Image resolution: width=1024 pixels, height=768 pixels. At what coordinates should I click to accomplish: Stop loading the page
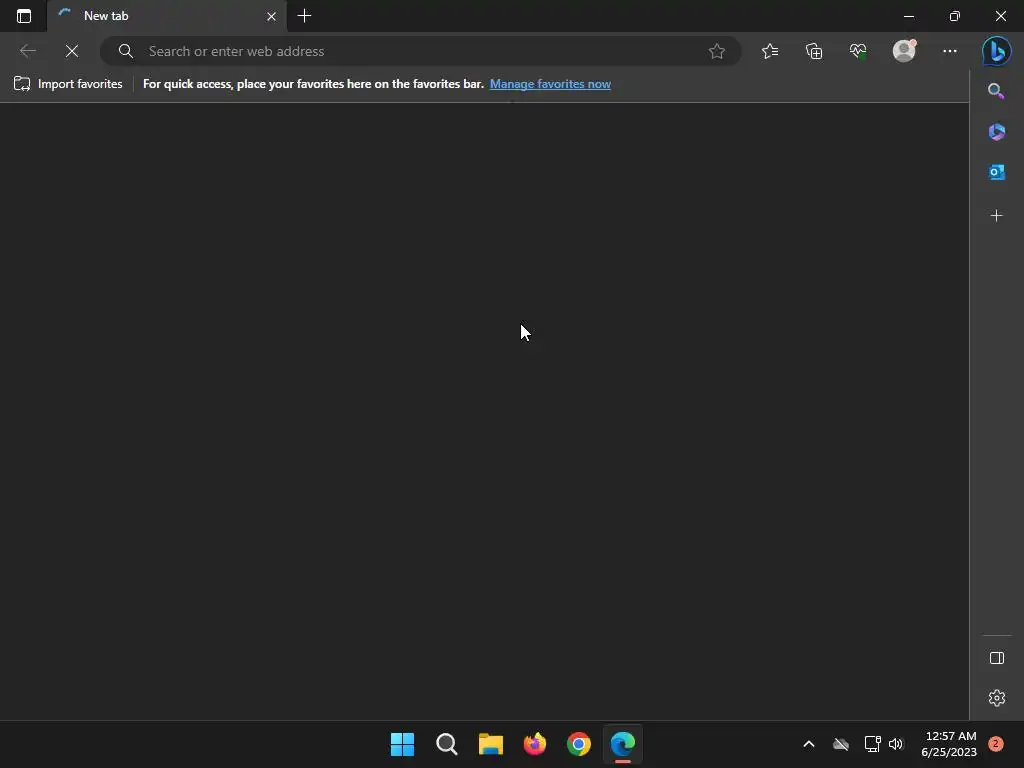[72, 51]
